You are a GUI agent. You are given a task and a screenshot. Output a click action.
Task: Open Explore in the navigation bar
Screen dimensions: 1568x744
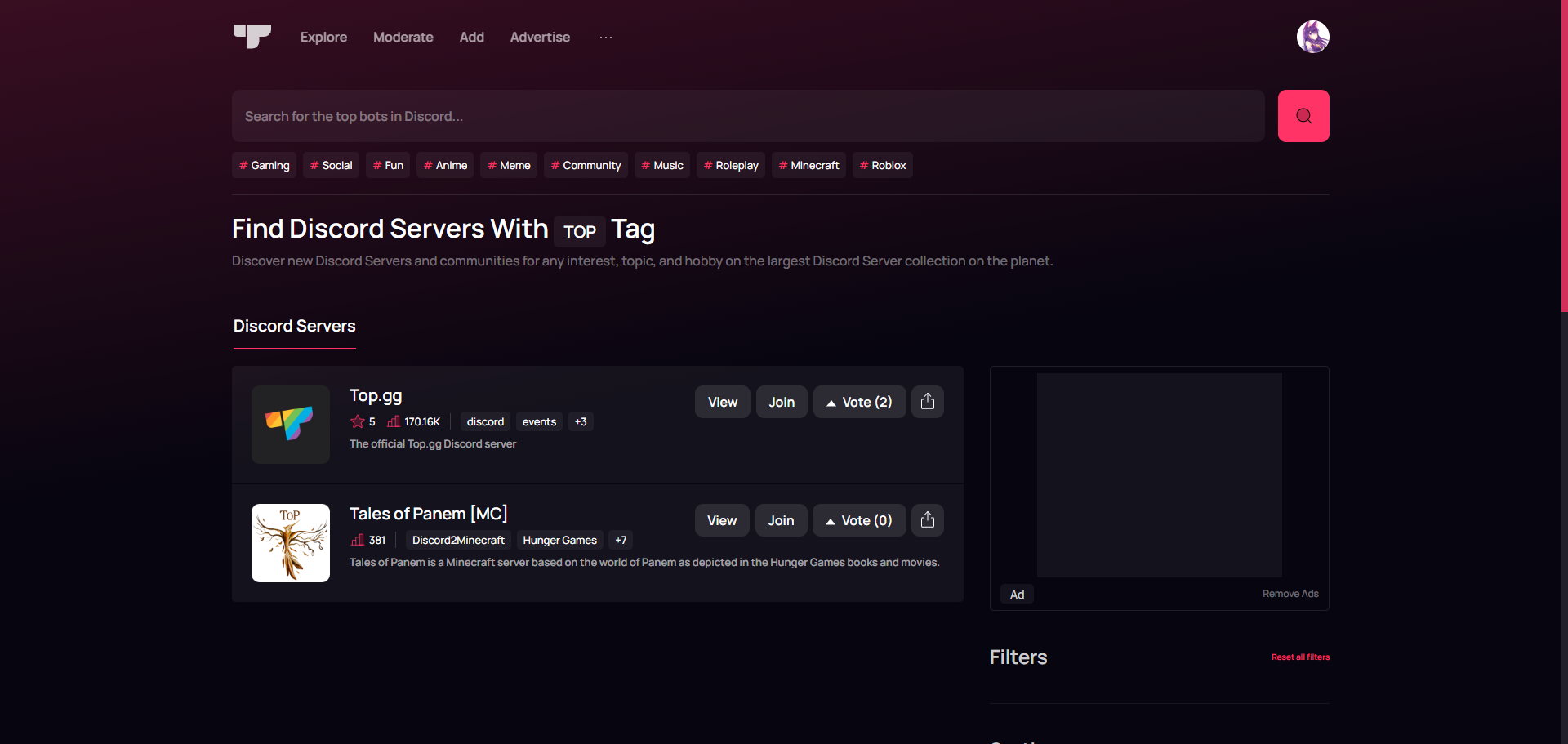tap(323, 38)
